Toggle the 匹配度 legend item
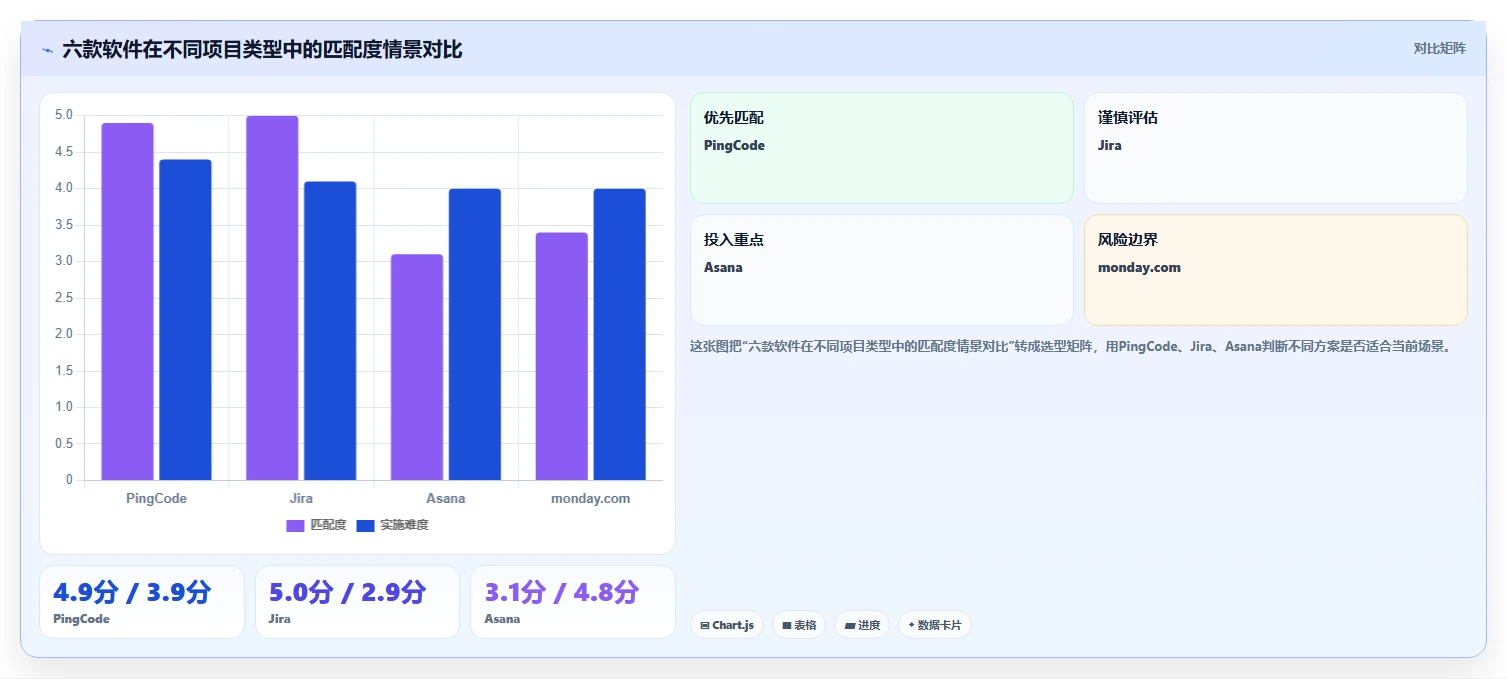1507x679 pixels. 316,525
